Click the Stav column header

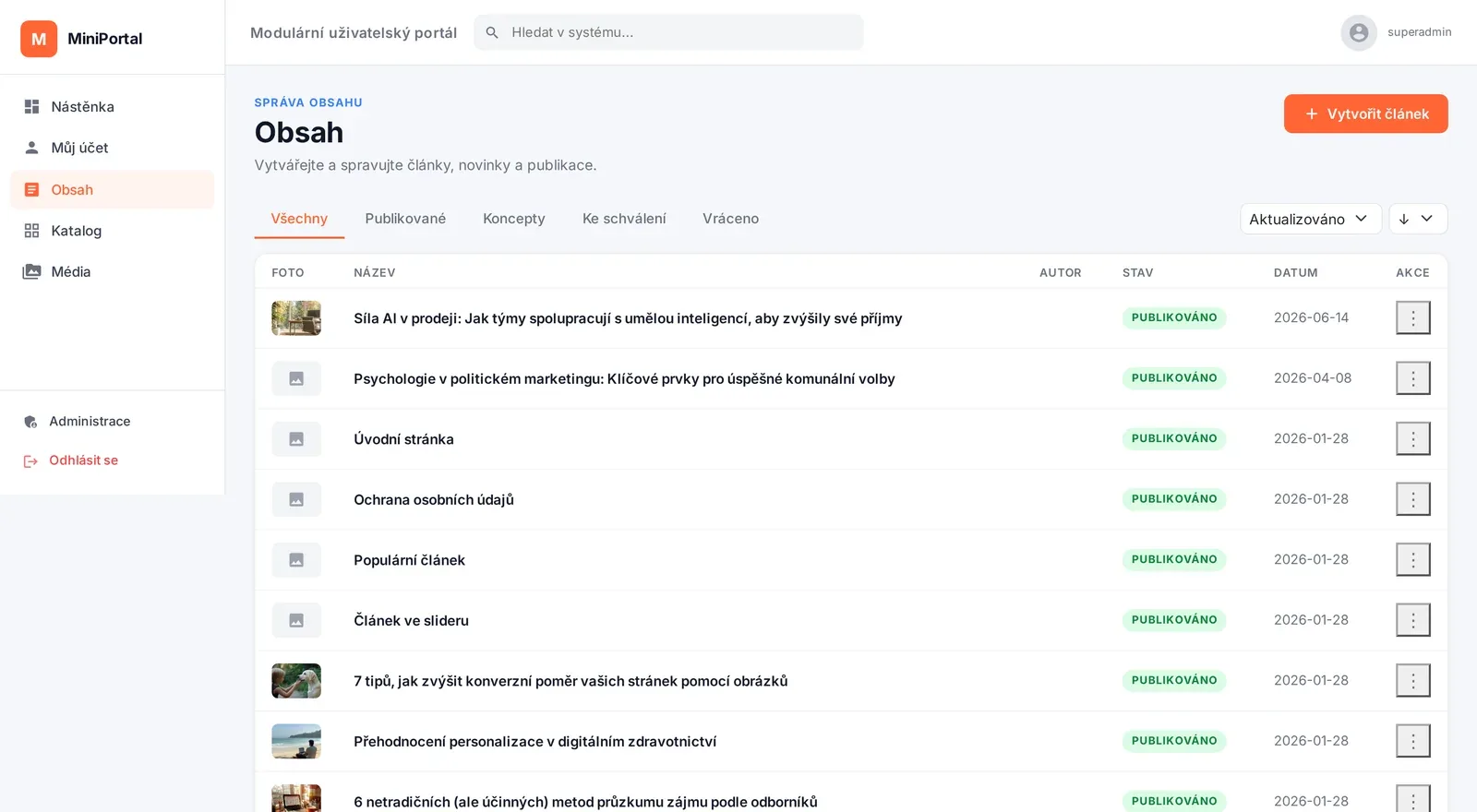(x=1138, y=272)
